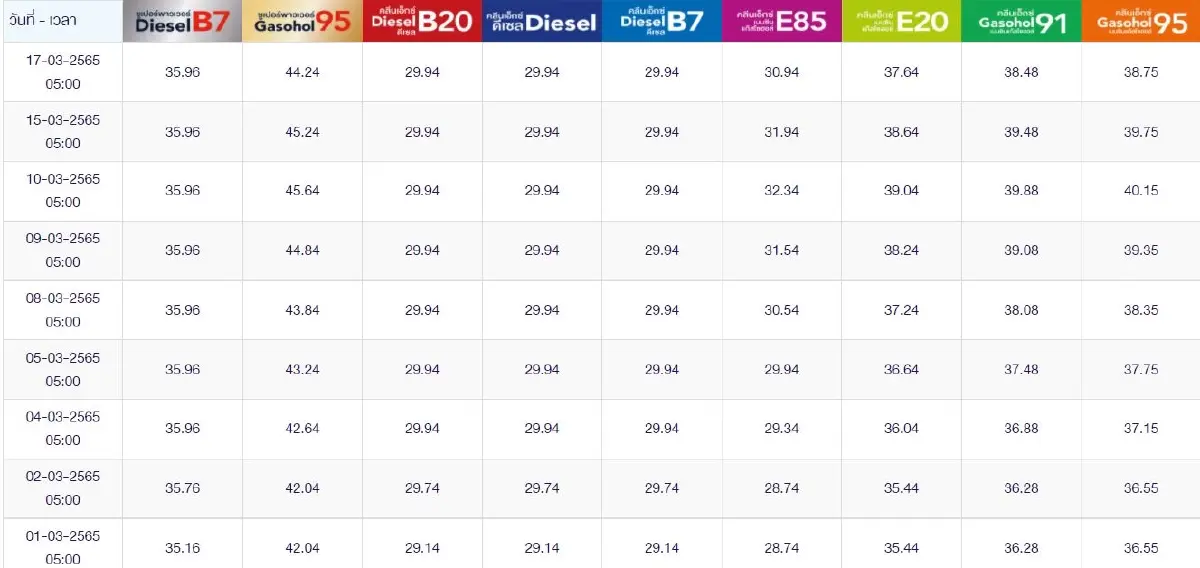
Task: Click 35.96 in the 17-03-2565 row
Action: [x=183, y=72]
